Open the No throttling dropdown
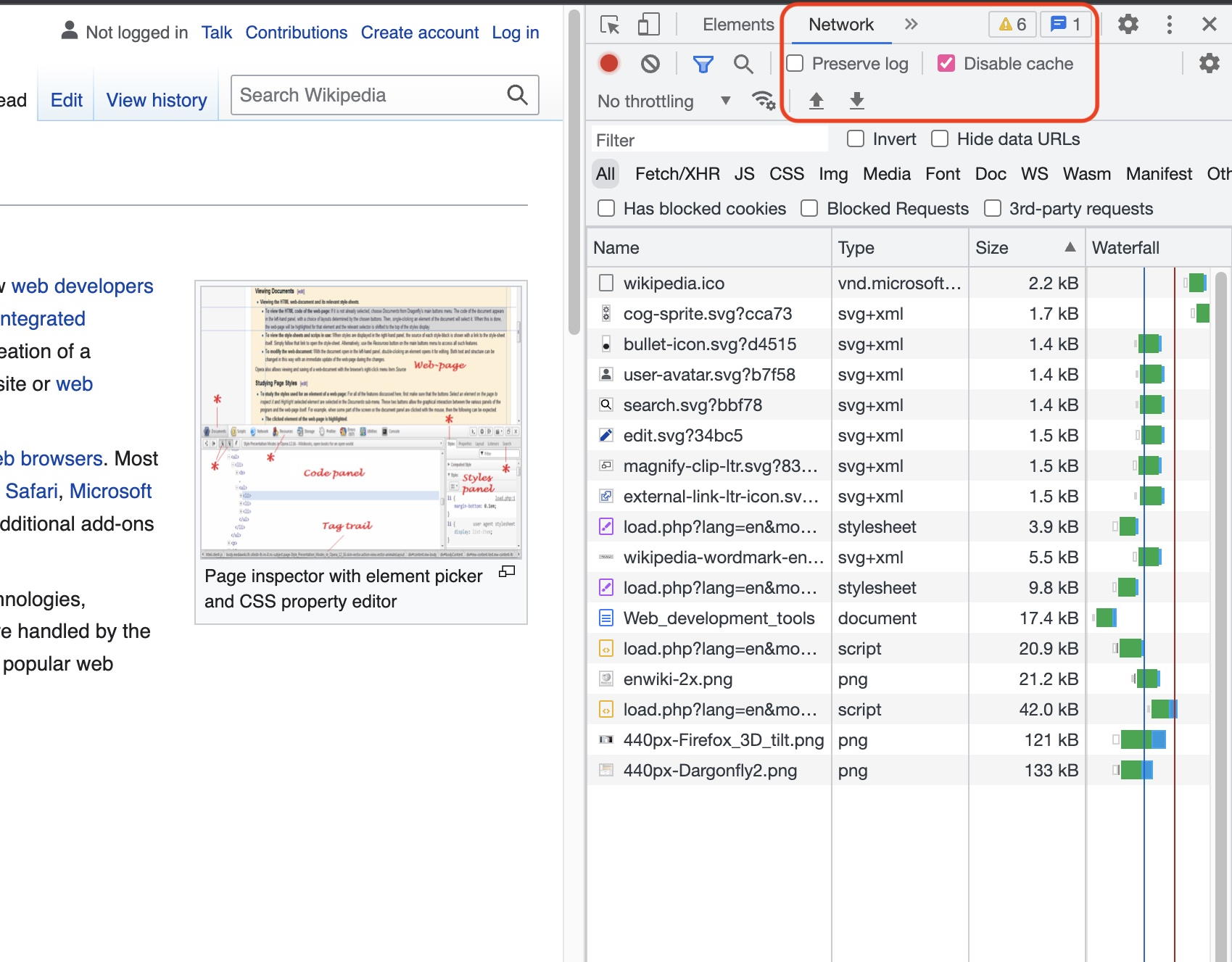The height and width of the screenshot is (962, 1232). [x=663, y=101]
